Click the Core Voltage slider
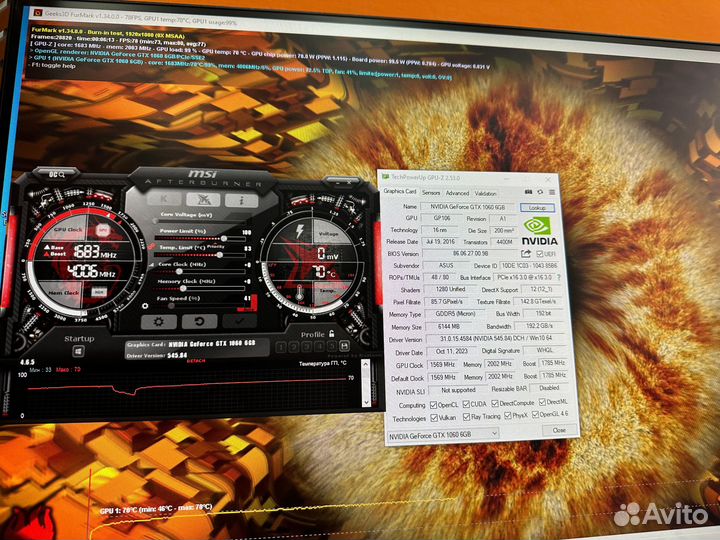 click(200, 221)
